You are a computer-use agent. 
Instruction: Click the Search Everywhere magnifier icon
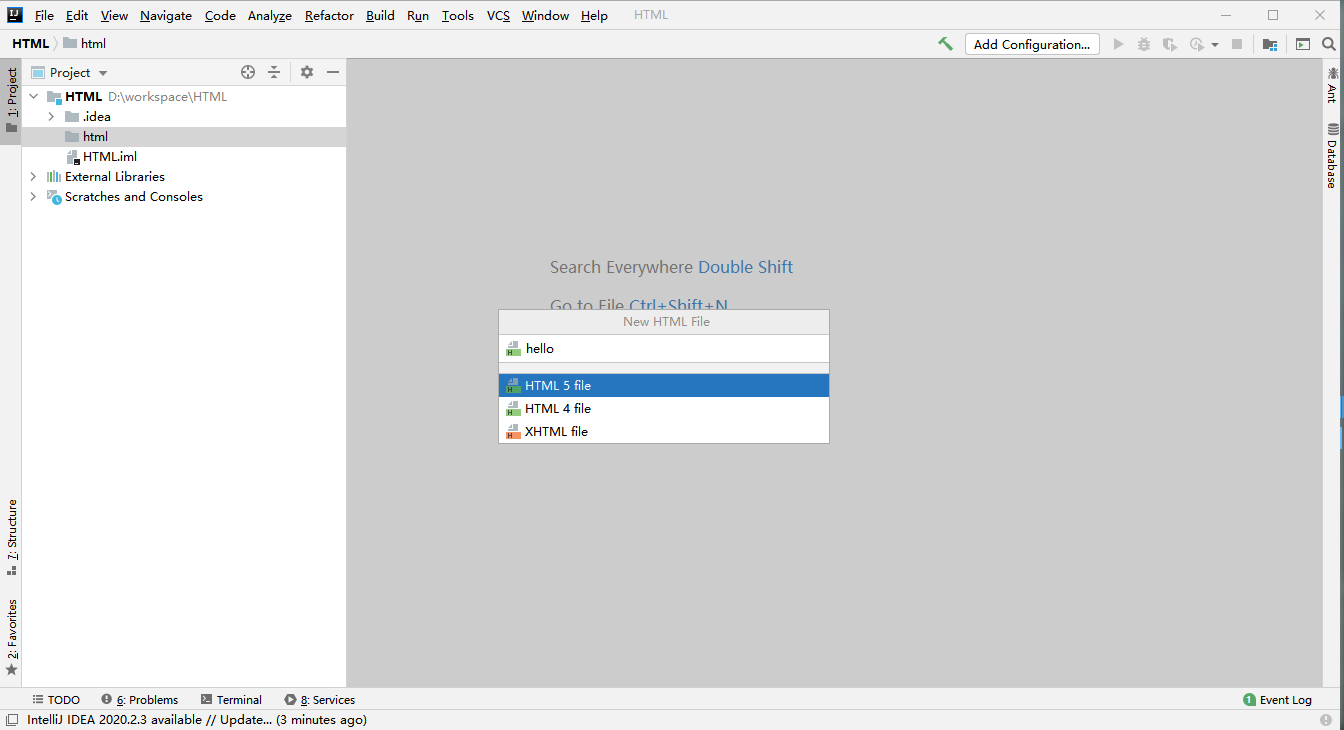click(x=1328, y=44)
